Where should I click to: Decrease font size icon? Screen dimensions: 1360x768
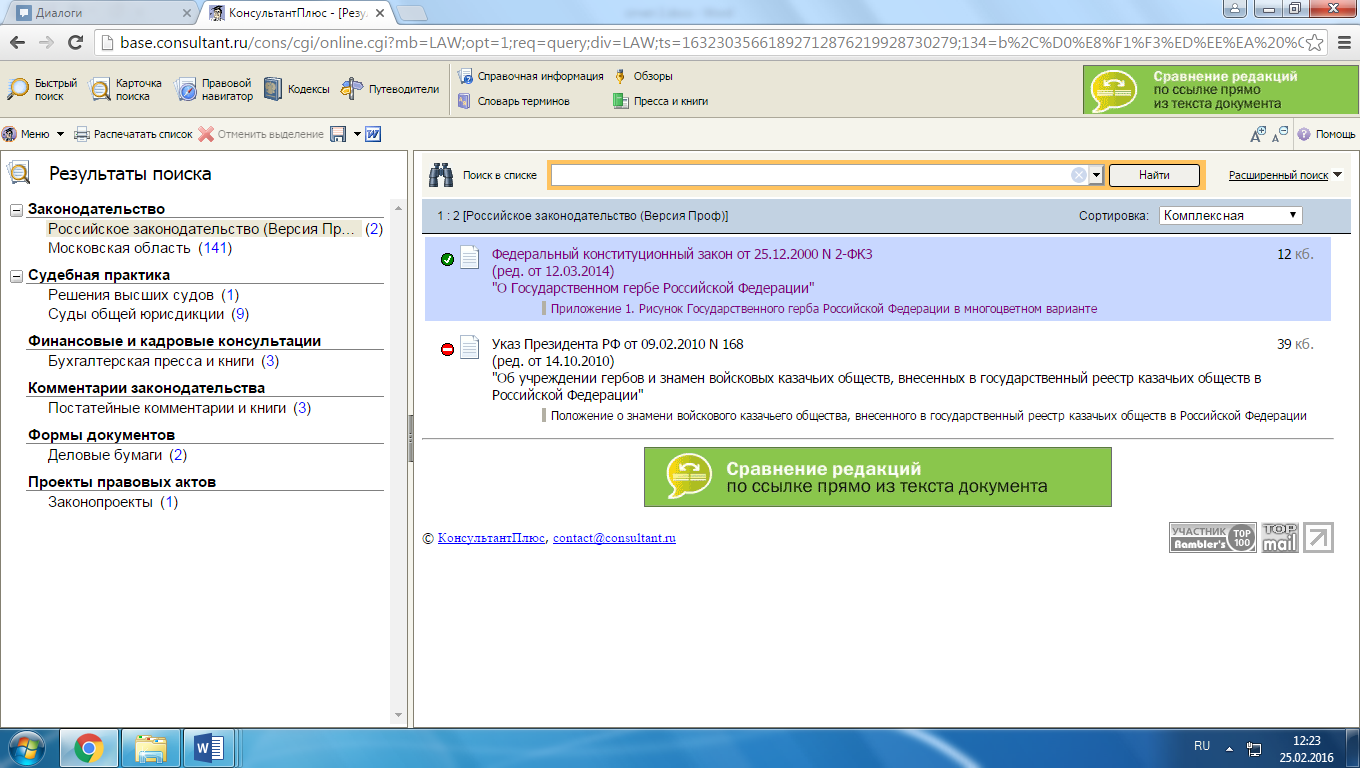[1279, 133]
